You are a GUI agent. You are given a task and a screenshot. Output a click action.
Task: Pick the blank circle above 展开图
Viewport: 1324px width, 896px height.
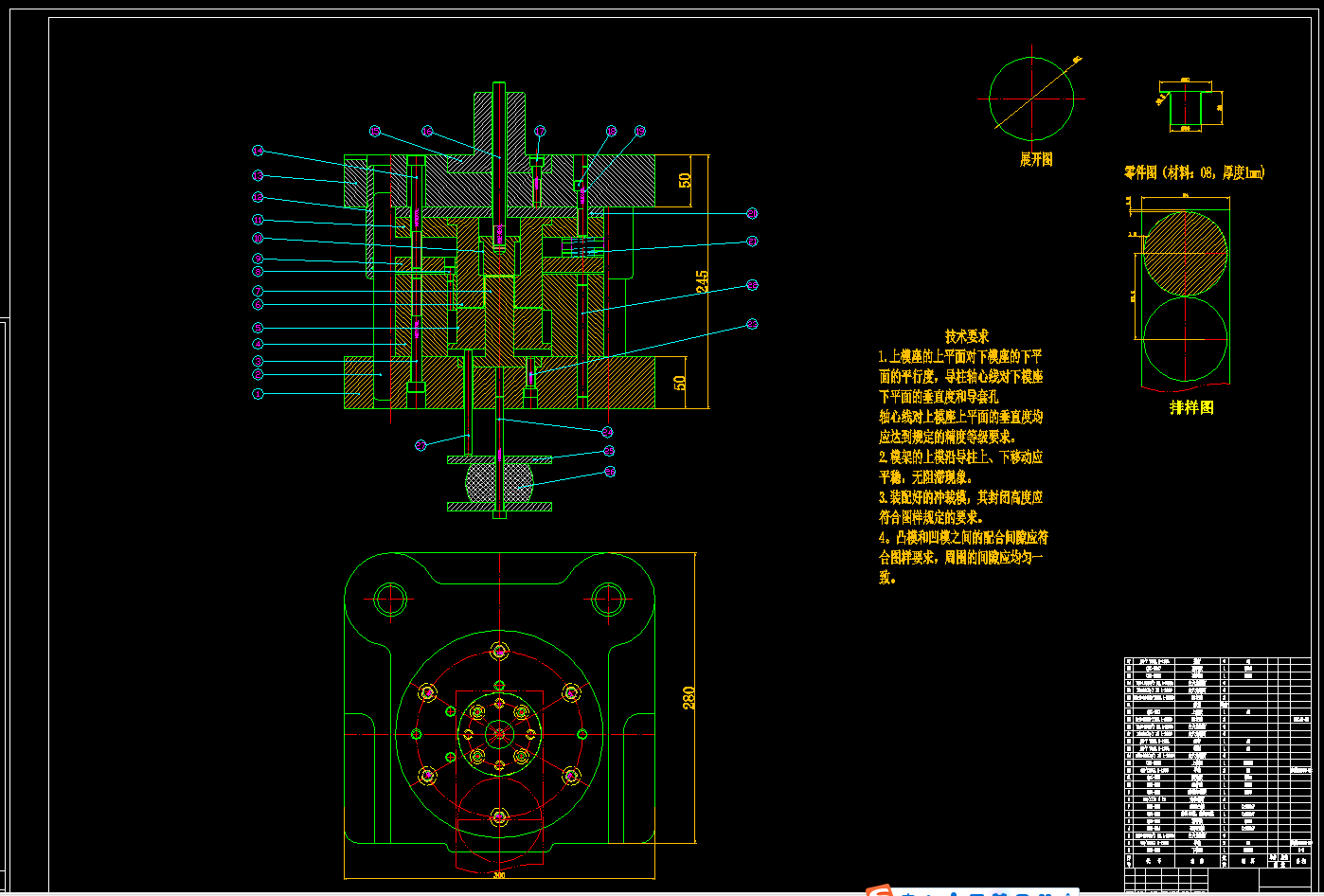point(1031,98)
